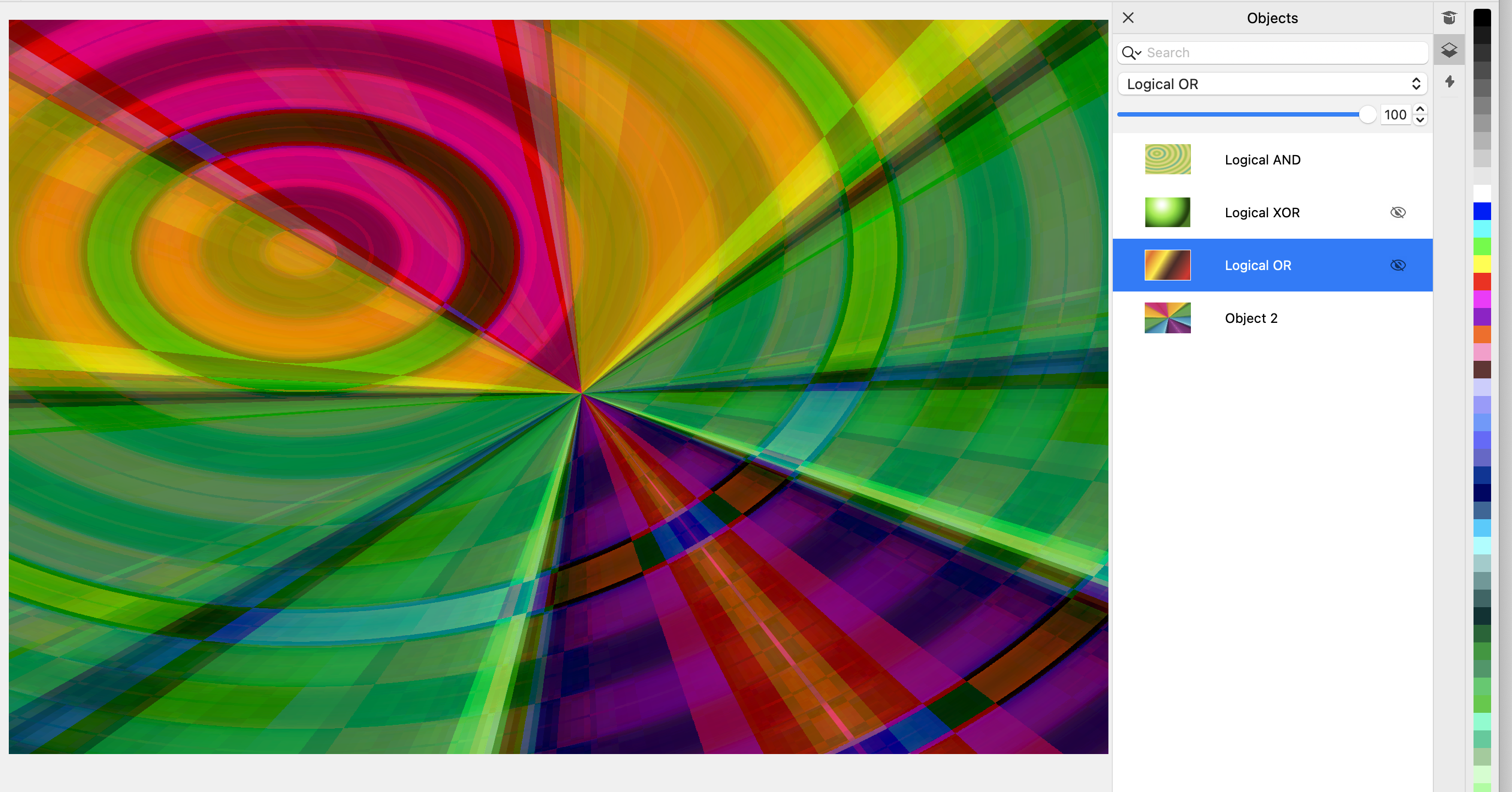
Task: Select the Object 2 row
Action: (x=1272, y=318)
